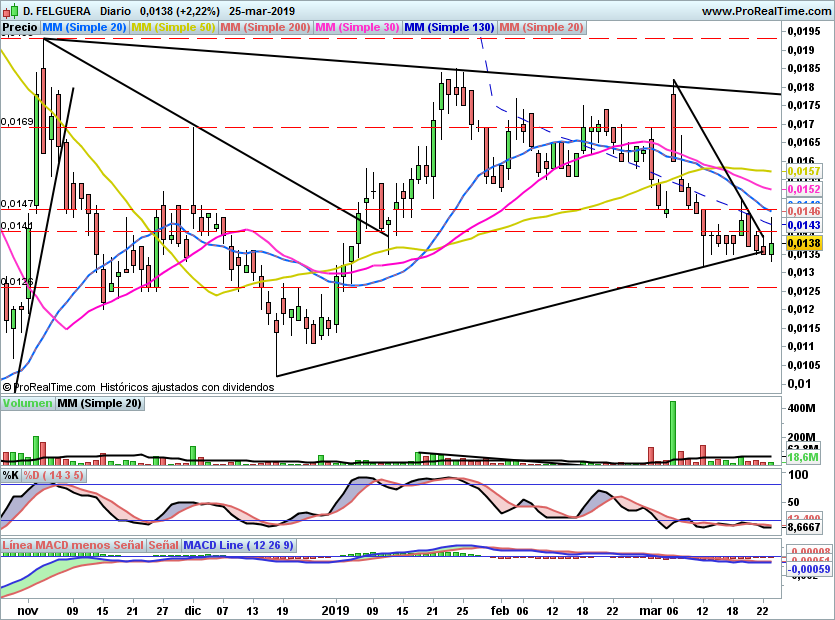The width and height of the screenshot is (835, 620).
Task: Click the MM (Simple 130) indicator label
Action: click(449, 27)
